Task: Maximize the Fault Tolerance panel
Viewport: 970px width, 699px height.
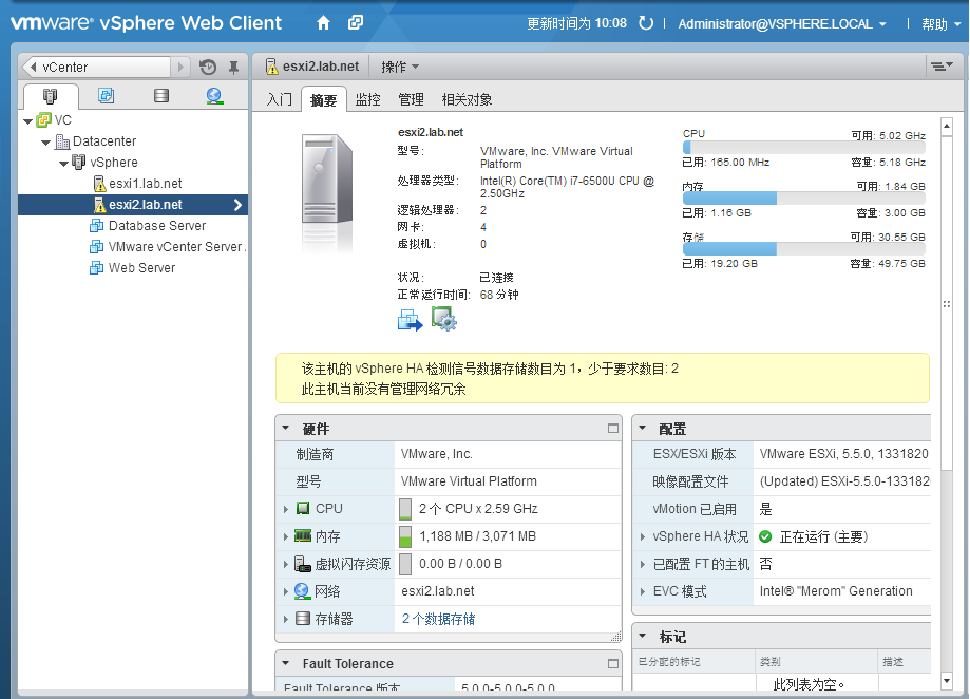Action: pyautogui.click(x=613, y=664)
